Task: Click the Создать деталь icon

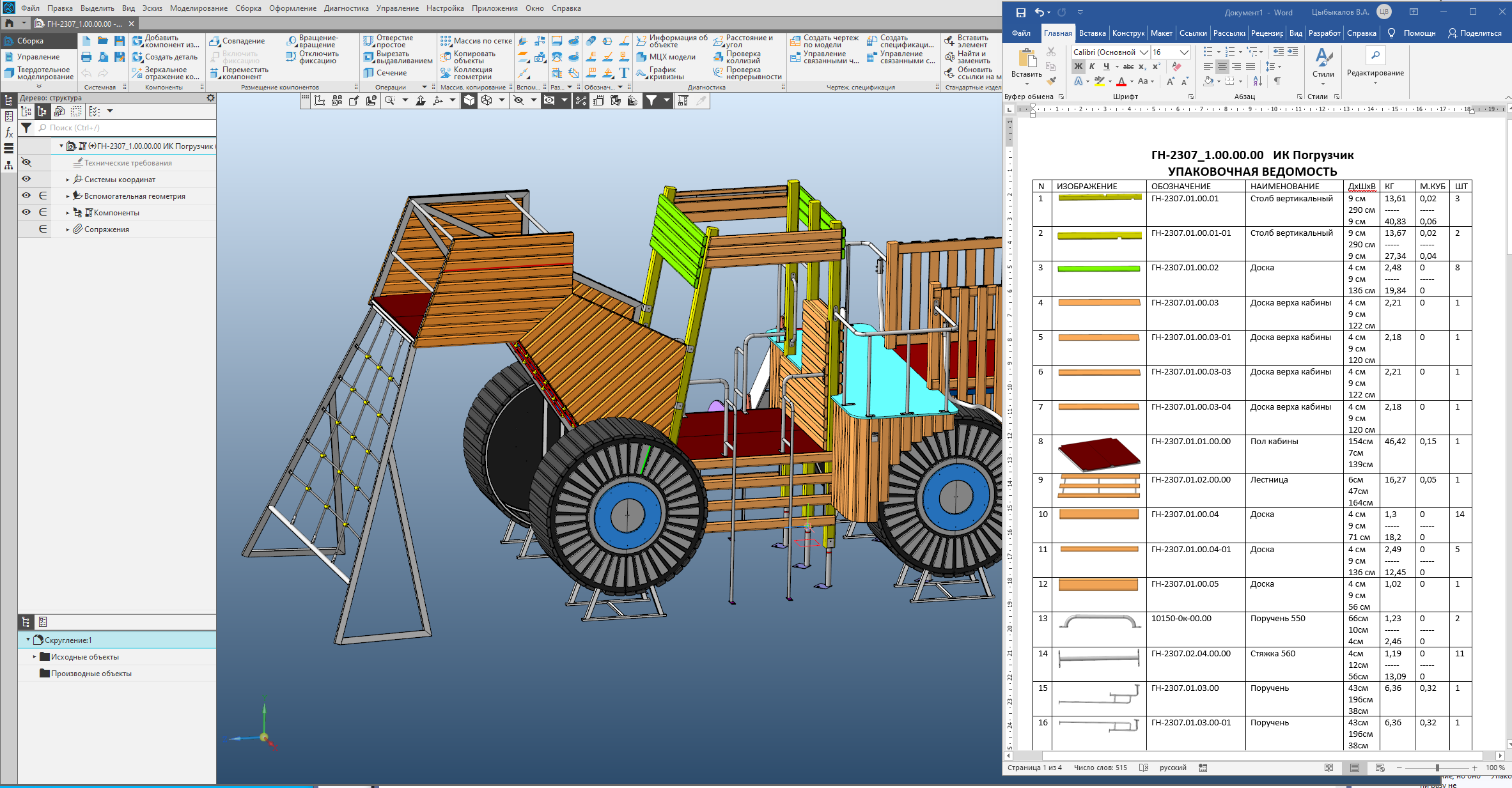Action: [137, 57]
